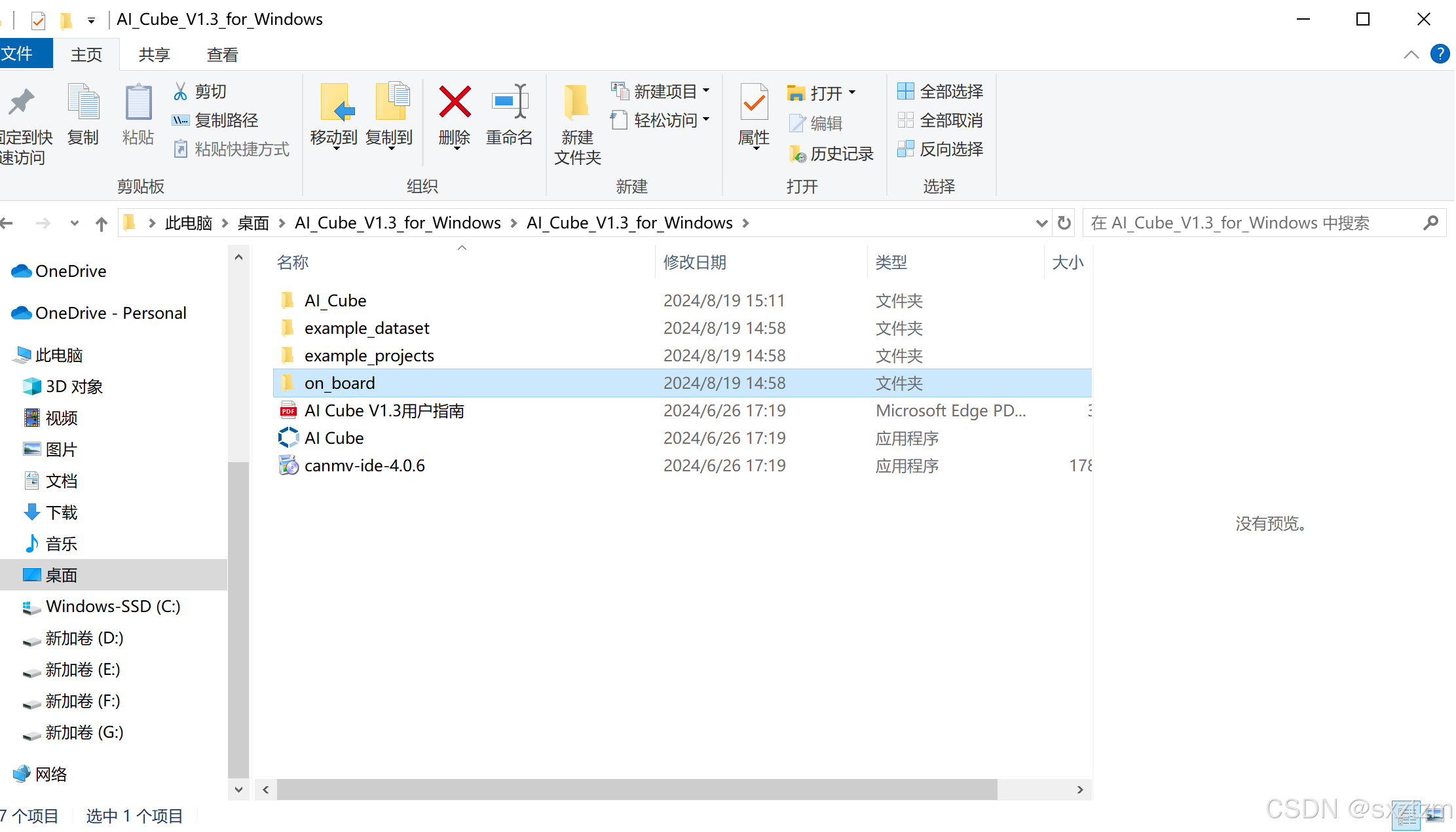Click the Back navigation arrow

tap(7, 223)
